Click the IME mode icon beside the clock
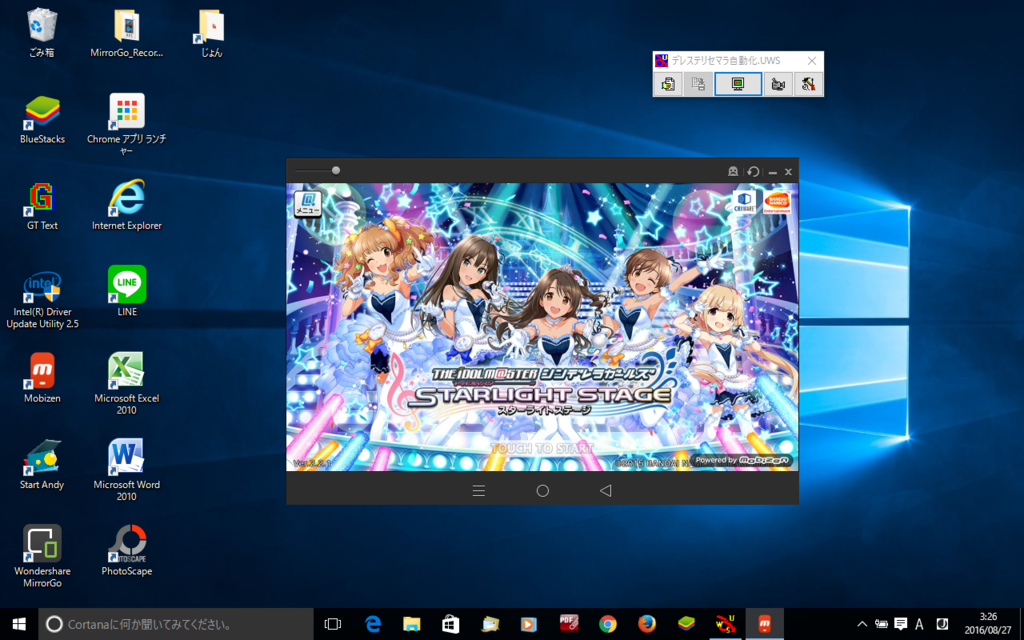The image size is (1024, 640). point(942,624)
